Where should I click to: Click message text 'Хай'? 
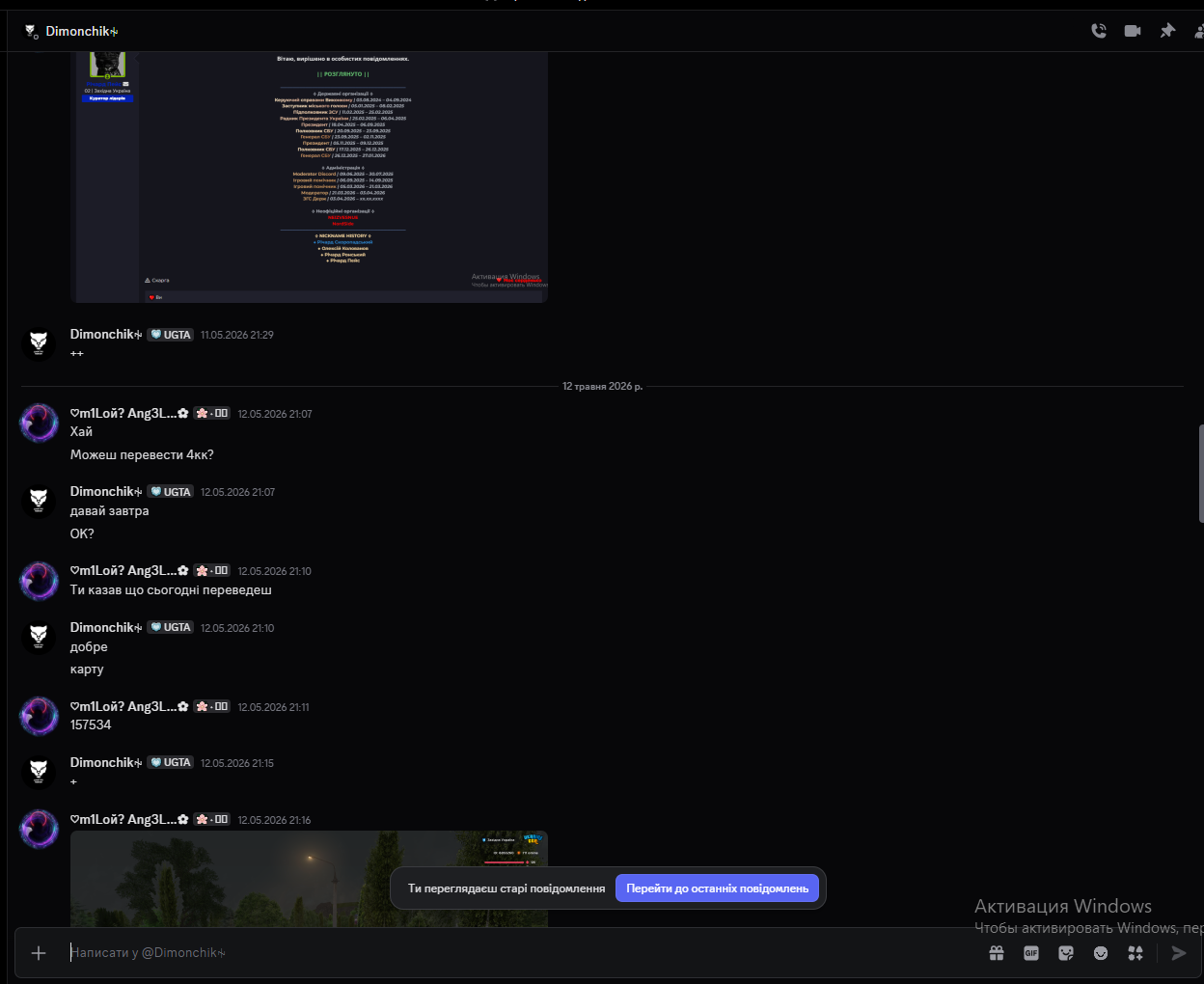point(81,431)
